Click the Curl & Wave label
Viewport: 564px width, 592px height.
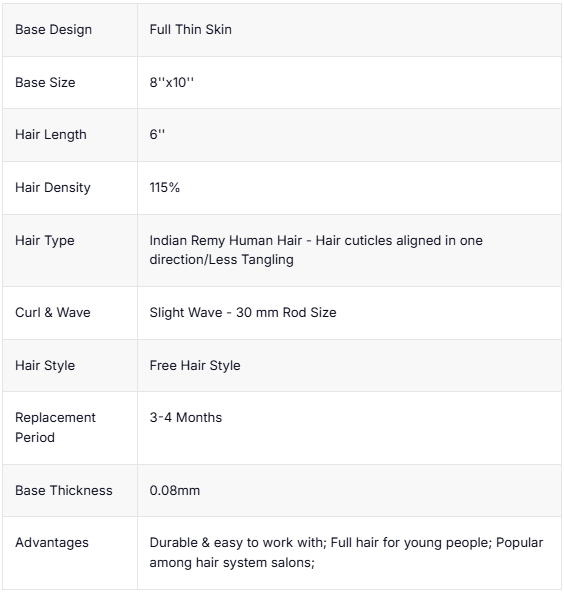52,312
